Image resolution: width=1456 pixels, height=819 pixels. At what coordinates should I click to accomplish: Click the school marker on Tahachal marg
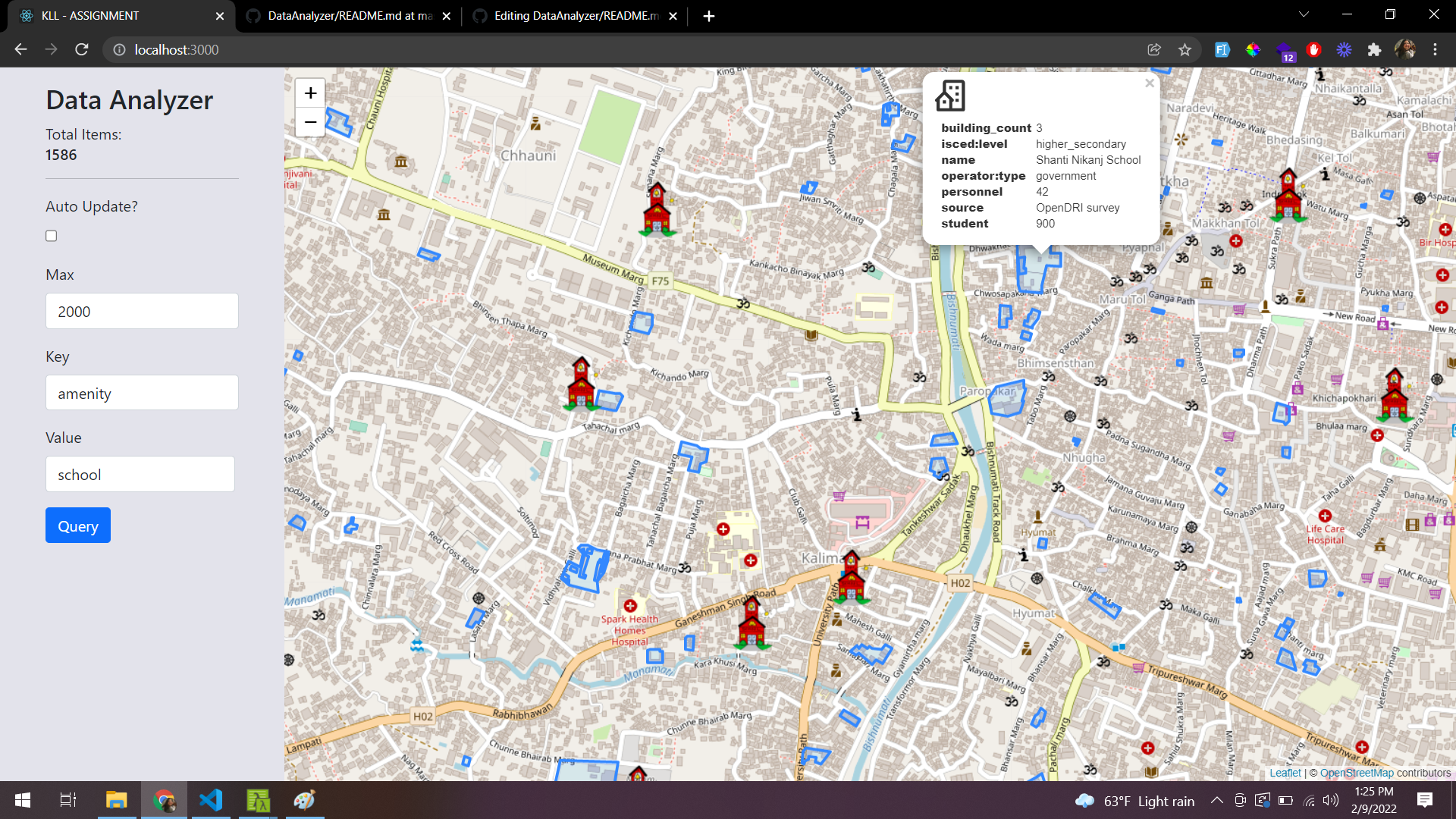point(582,384)
